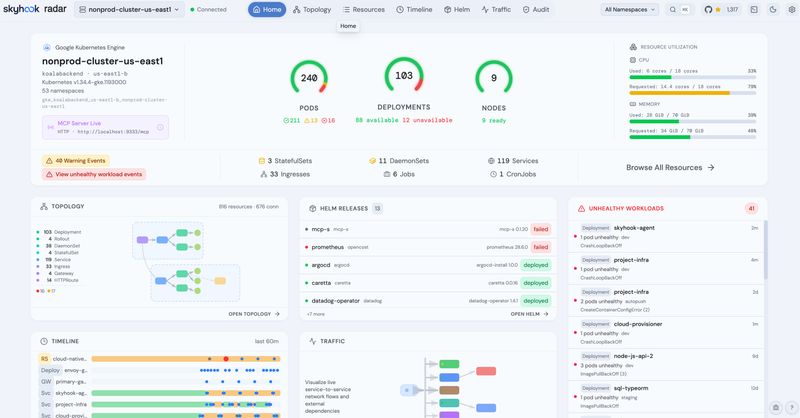This screenshot has width=800, height=418.
Task: Click the pods gauge showing 240
Action: click(x=309, y=78)
